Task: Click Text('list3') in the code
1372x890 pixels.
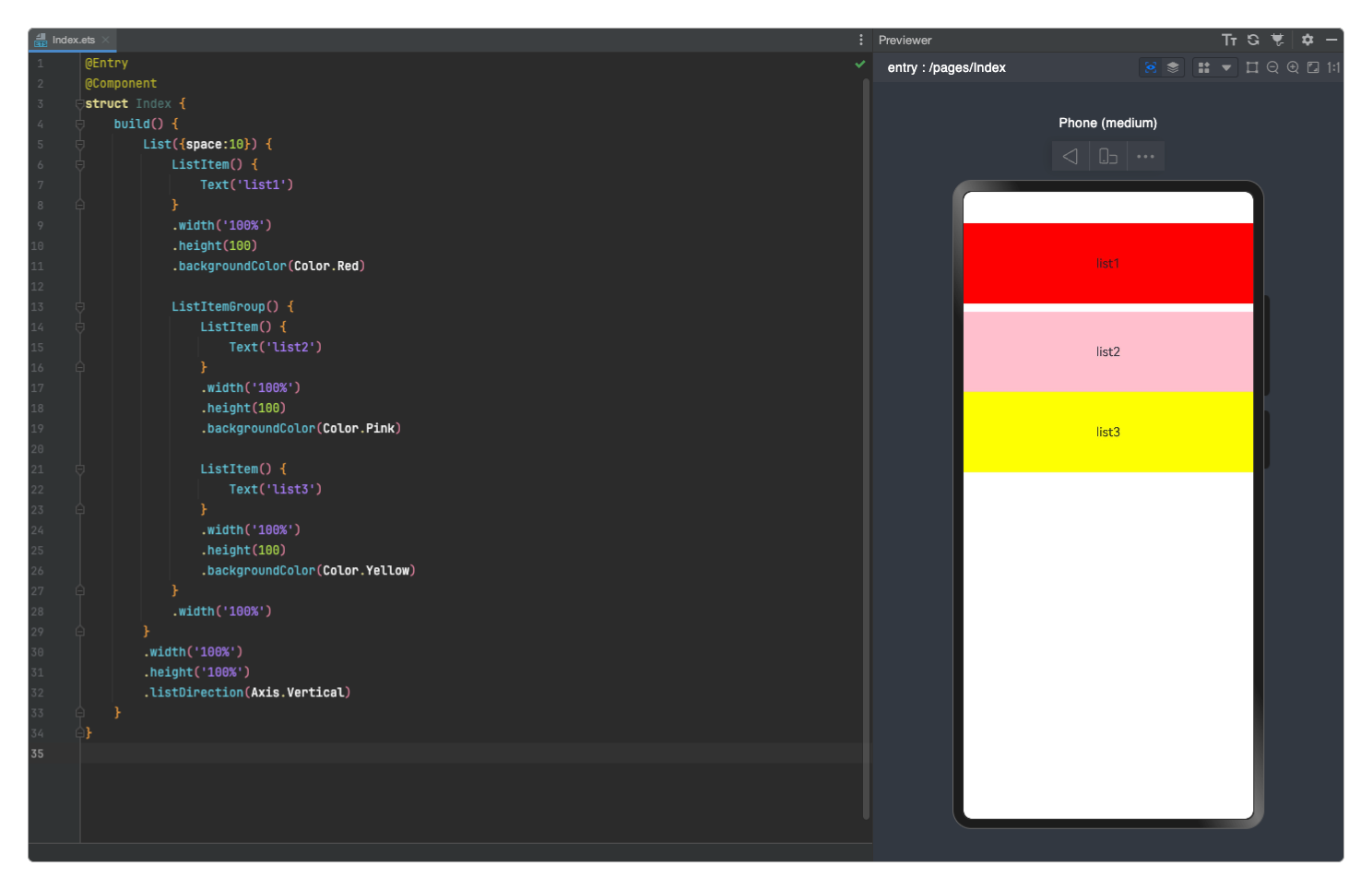Action: pos(275,490)
